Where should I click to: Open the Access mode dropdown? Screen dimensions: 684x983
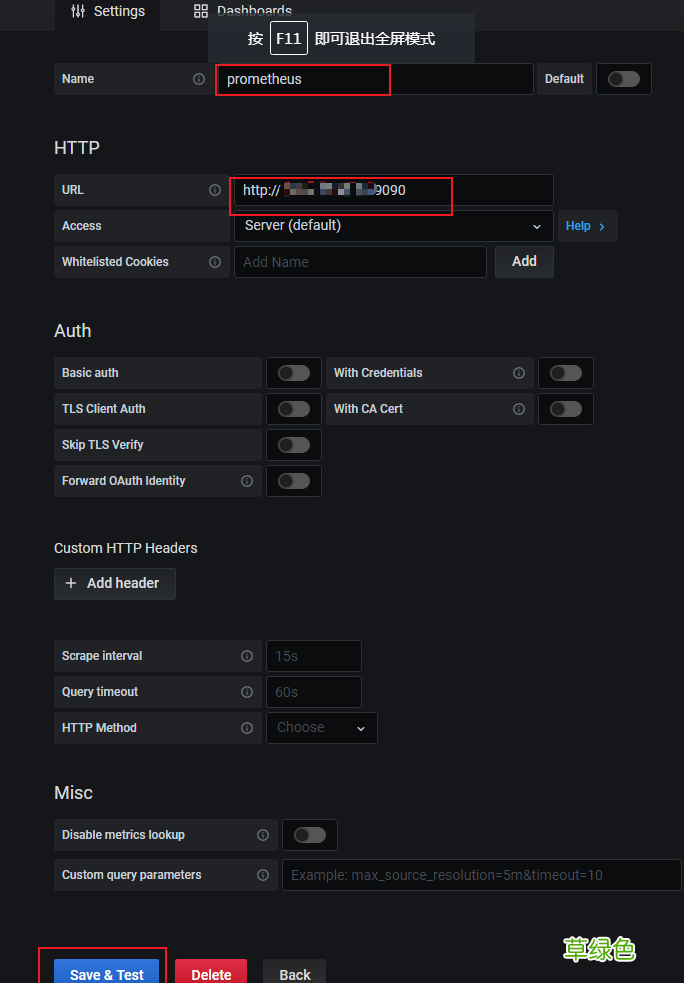pos(393,226)
